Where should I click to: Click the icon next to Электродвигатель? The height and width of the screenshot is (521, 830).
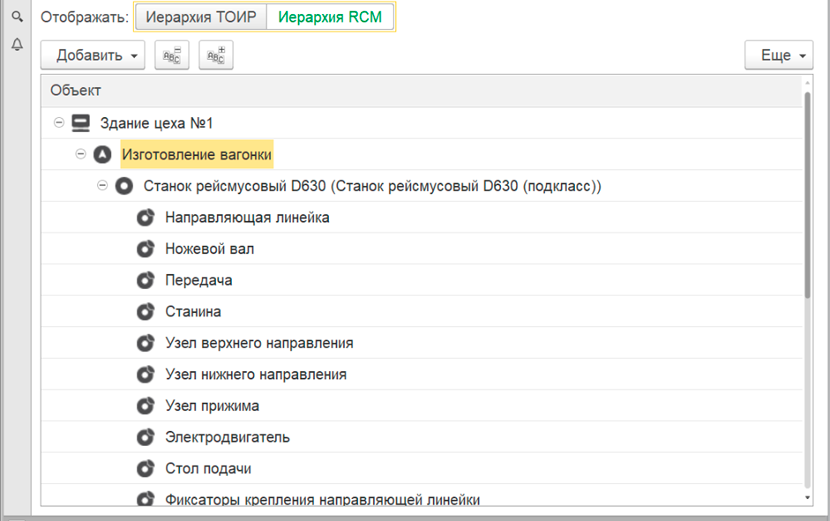146,437
